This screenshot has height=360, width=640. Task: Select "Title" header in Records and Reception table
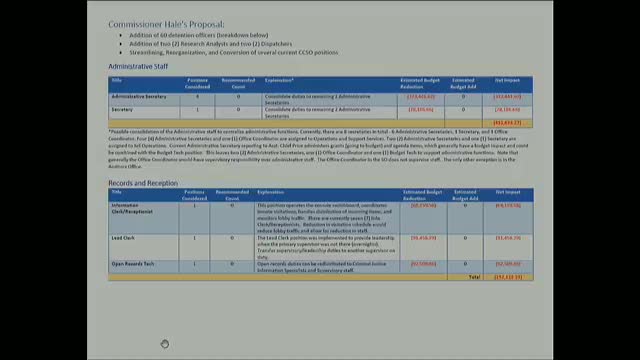coord(117,192)
